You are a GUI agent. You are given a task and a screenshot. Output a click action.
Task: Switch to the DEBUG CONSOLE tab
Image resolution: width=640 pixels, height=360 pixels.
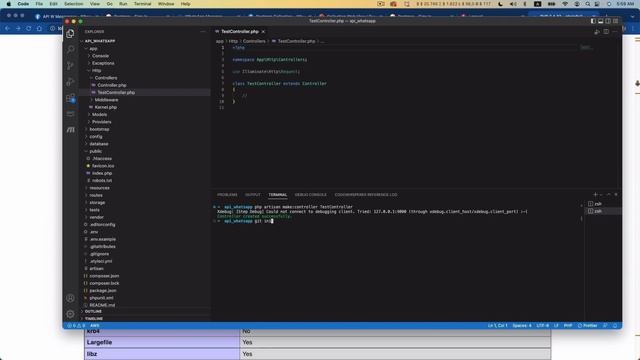(x=311, y=195)
